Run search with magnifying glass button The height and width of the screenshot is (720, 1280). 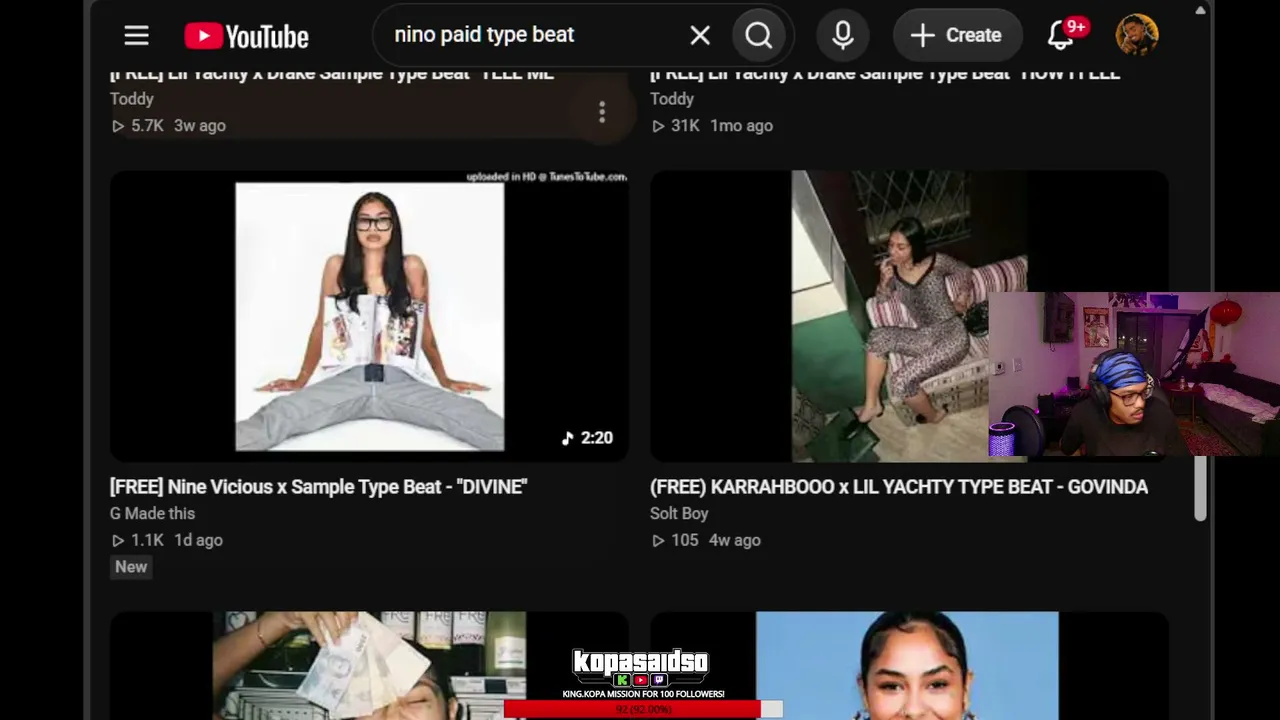[759, 36]
